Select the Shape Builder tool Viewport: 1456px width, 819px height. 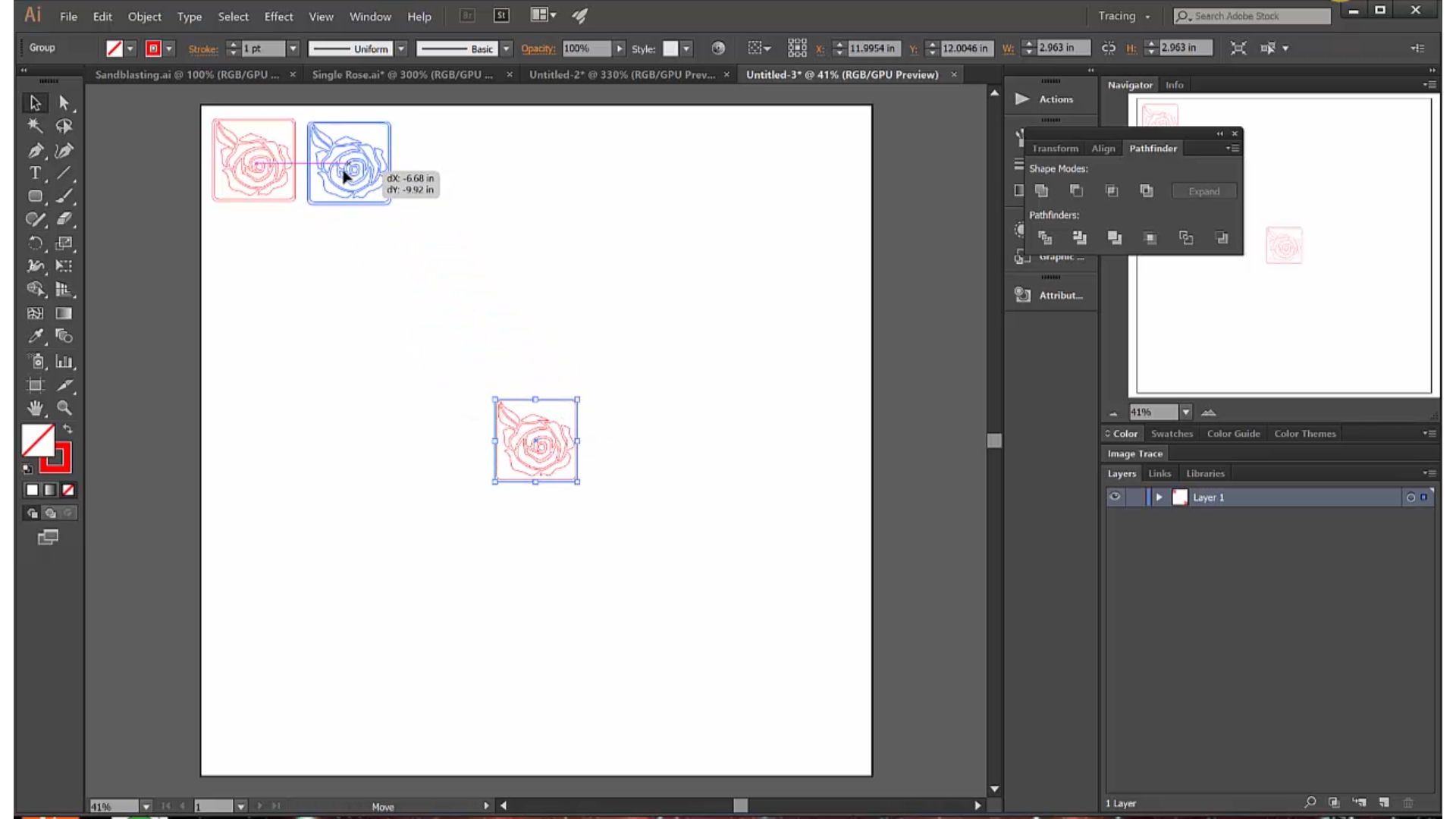35,289
